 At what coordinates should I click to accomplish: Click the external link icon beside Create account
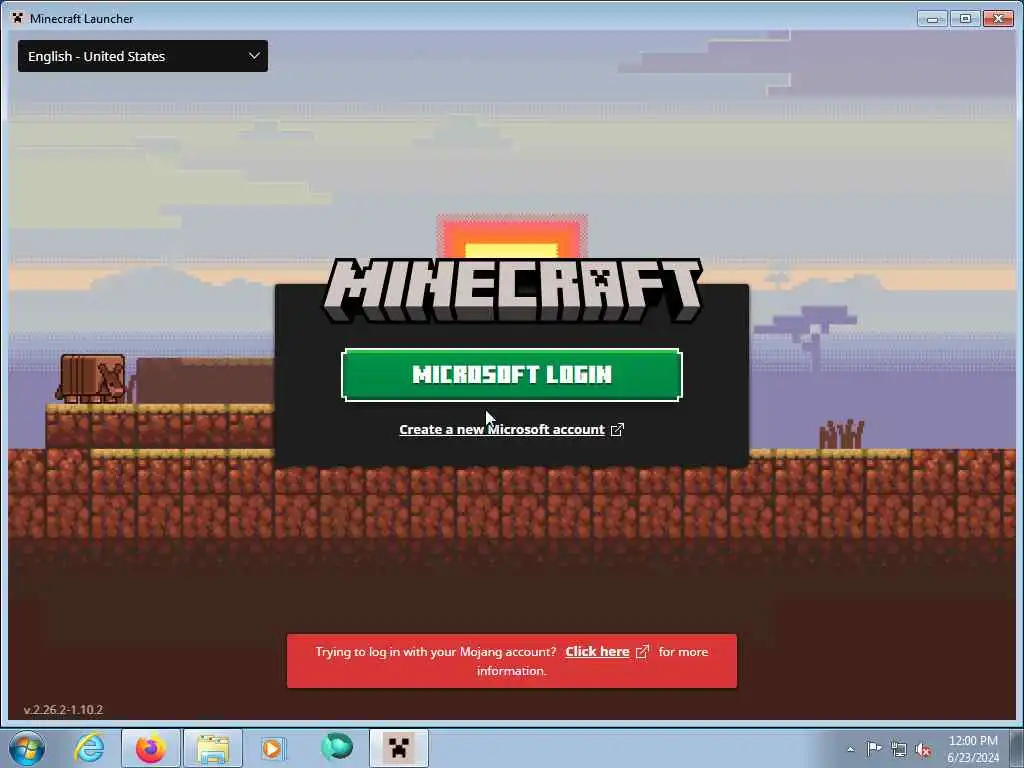[617, 429]
